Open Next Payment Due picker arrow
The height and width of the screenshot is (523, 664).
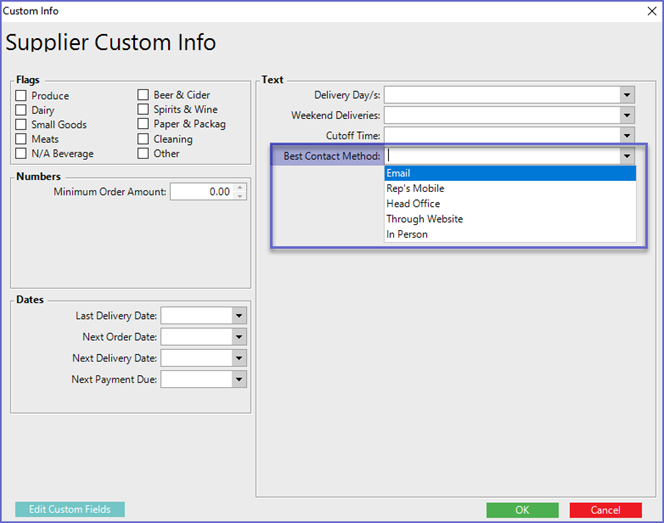coord(239,379)
